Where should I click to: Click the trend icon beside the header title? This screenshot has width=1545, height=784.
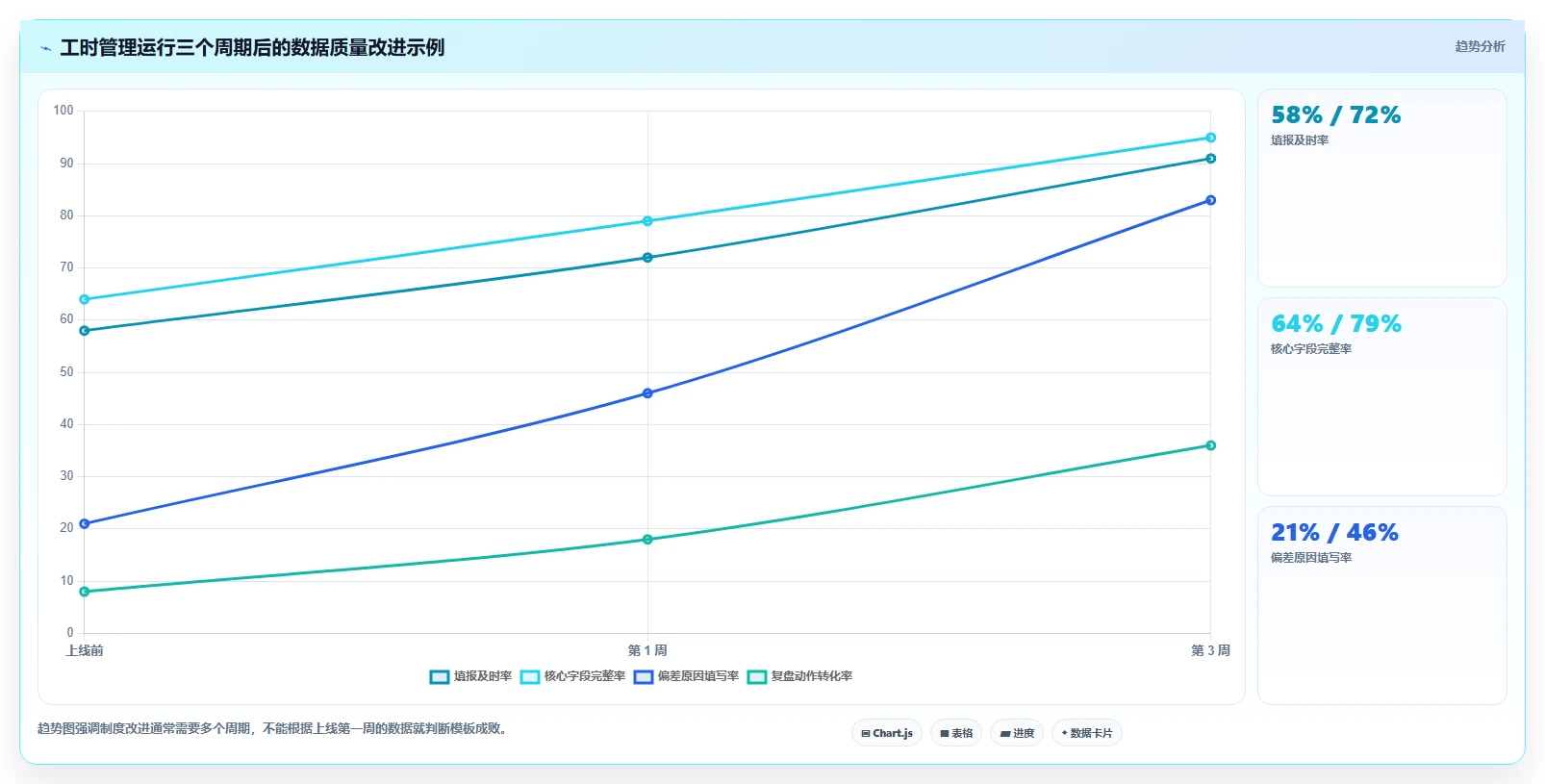point(45,48)
